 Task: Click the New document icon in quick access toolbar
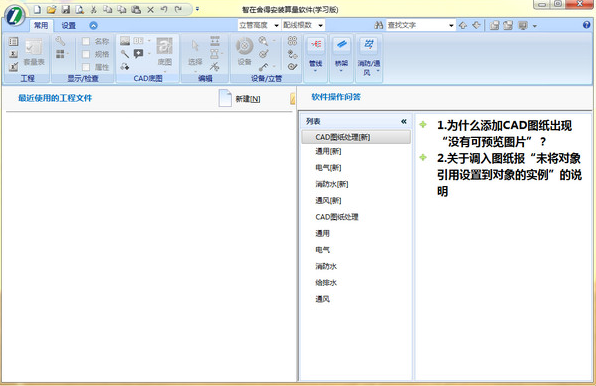tap(37, 9)
